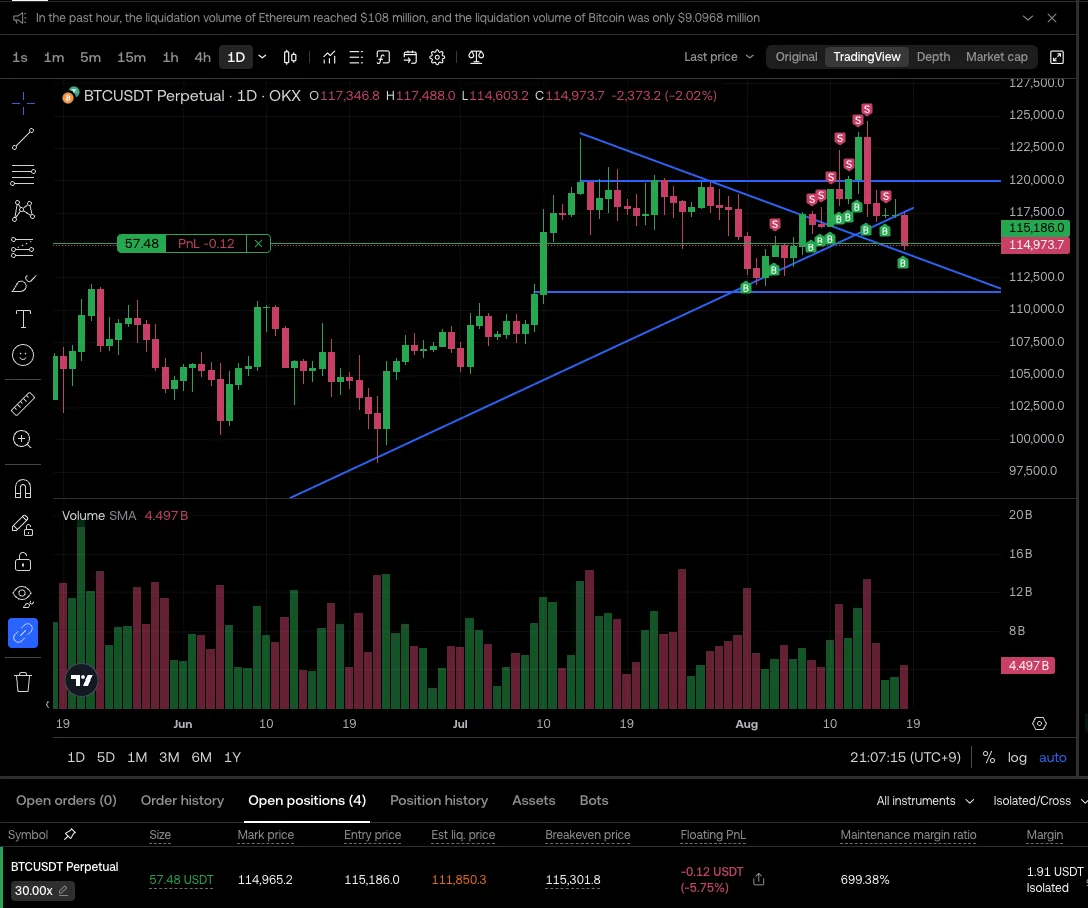The image size is (1088, 908).
Task: Choose the ruler measure tool
Action: point(23,404)
